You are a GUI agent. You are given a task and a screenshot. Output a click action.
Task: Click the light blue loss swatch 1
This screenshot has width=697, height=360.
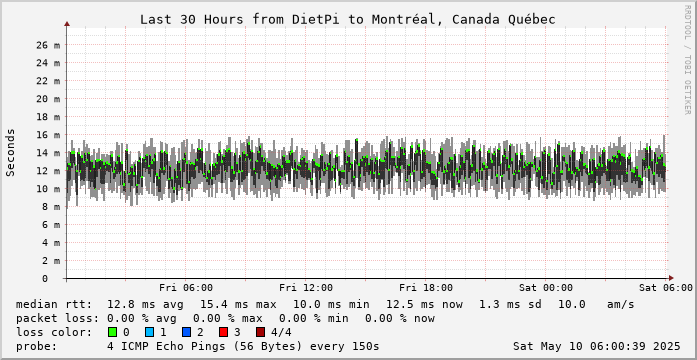[149, 332]
